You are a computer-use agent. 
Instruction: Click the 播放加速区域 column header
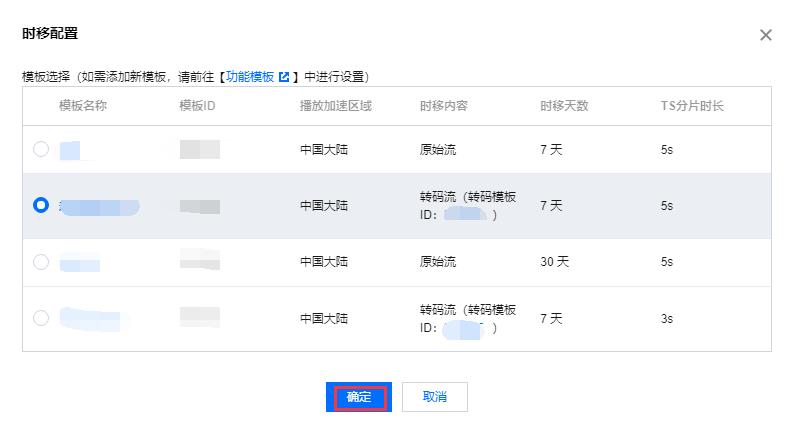336,106
